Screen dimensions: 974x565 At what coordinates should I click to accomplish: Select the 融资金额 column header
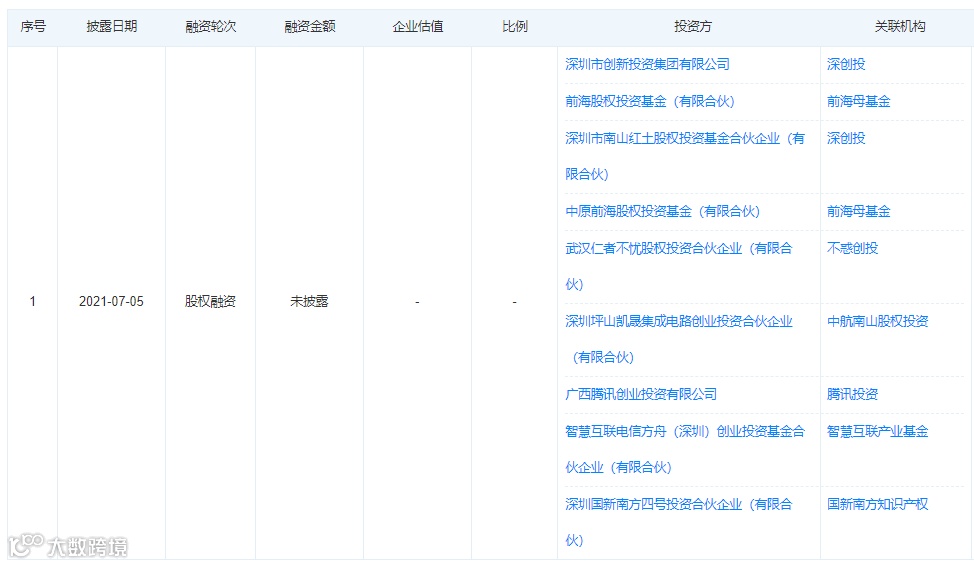(309, 26)
